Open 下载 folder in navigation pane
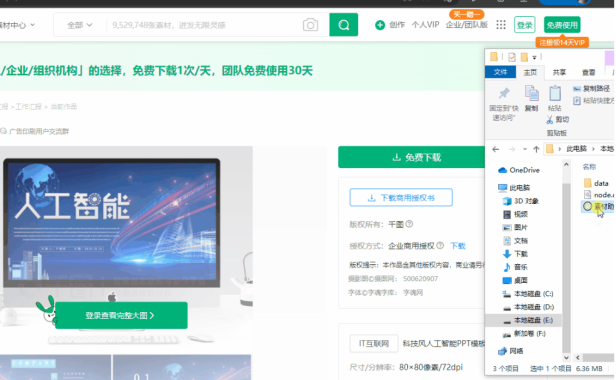616x380 pixels. point(515,254)
